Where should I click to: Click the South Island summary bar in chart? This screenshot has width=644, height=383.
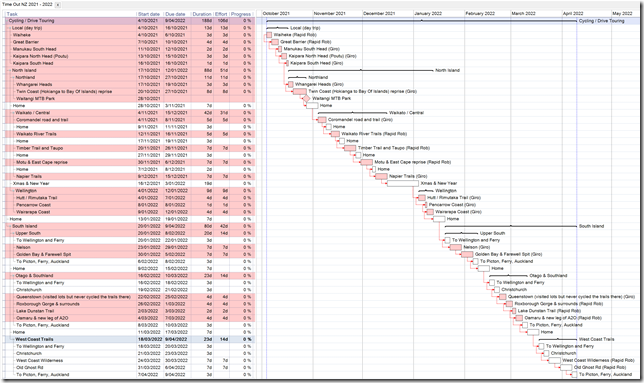pyautogui.click(x=511, y=226)
